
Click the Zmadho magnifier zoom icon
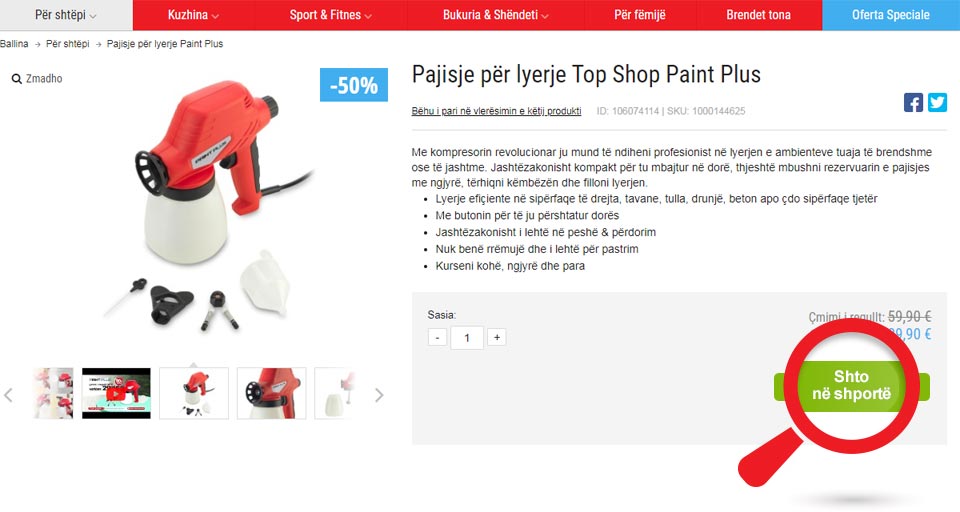coord(17,79)
